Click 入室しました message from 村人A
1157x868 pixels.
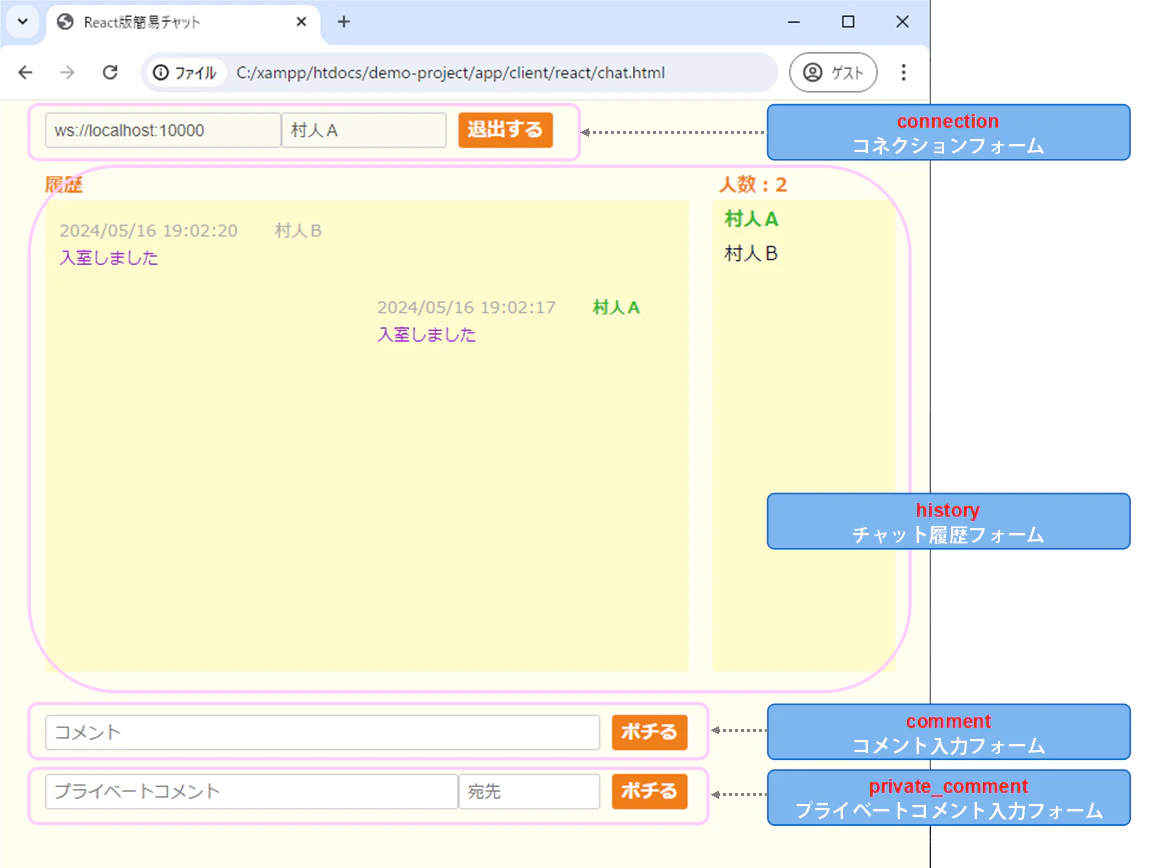(x=426, y=334)
